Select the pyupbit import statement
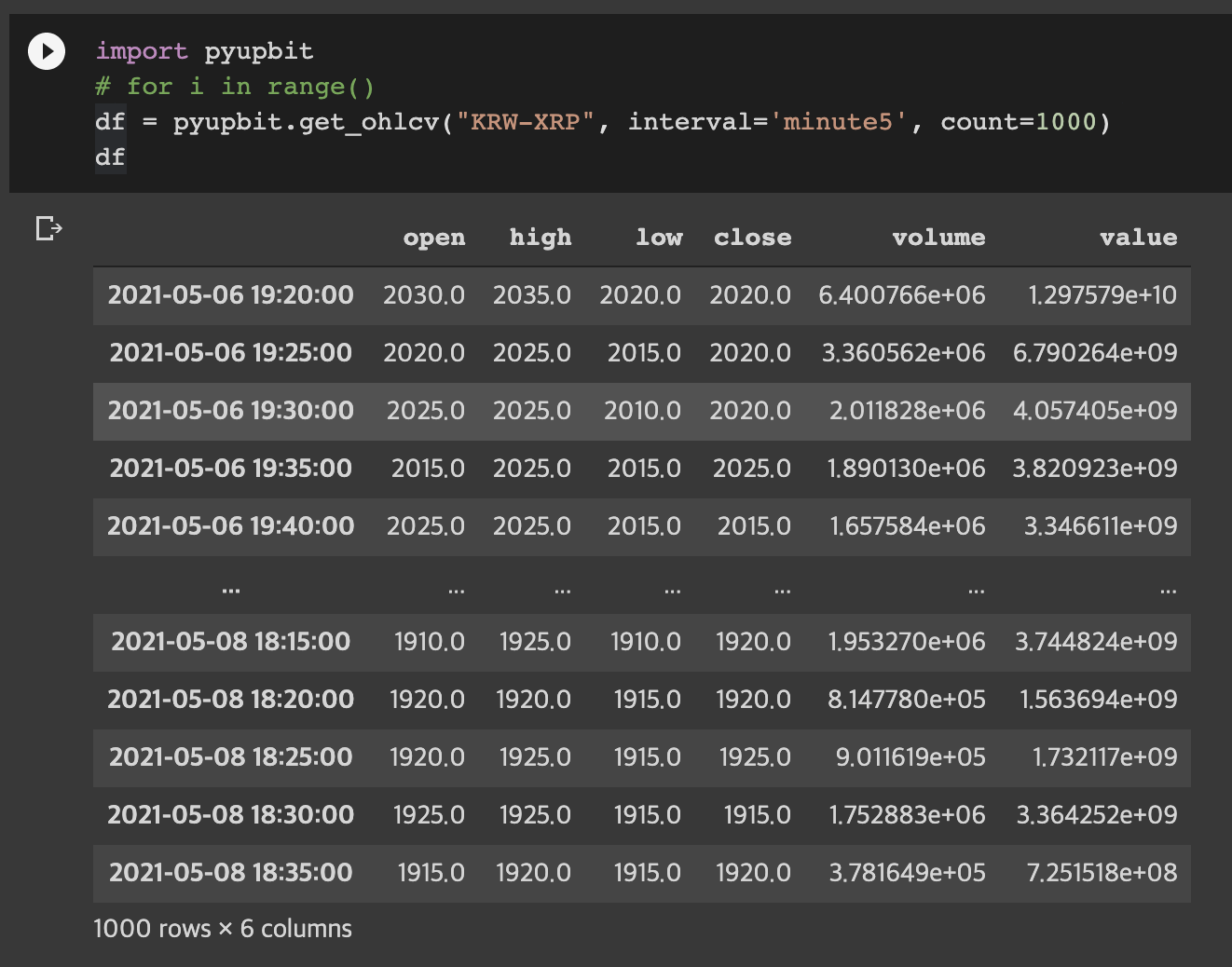 coord(205,51)
